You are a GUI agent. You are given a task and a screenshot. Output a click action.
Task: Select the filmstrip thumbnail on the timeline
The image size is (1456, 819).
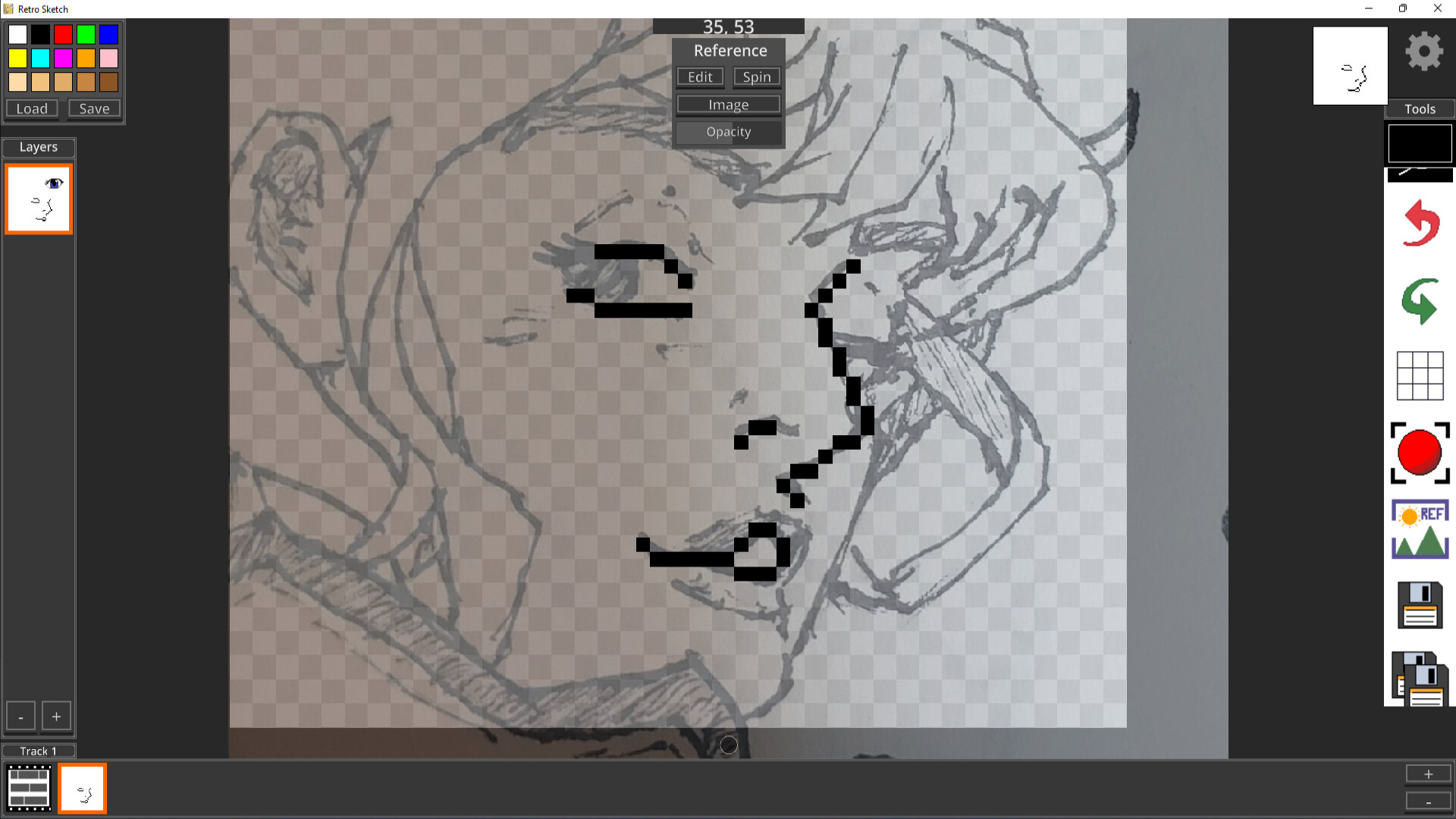(28, 788)
